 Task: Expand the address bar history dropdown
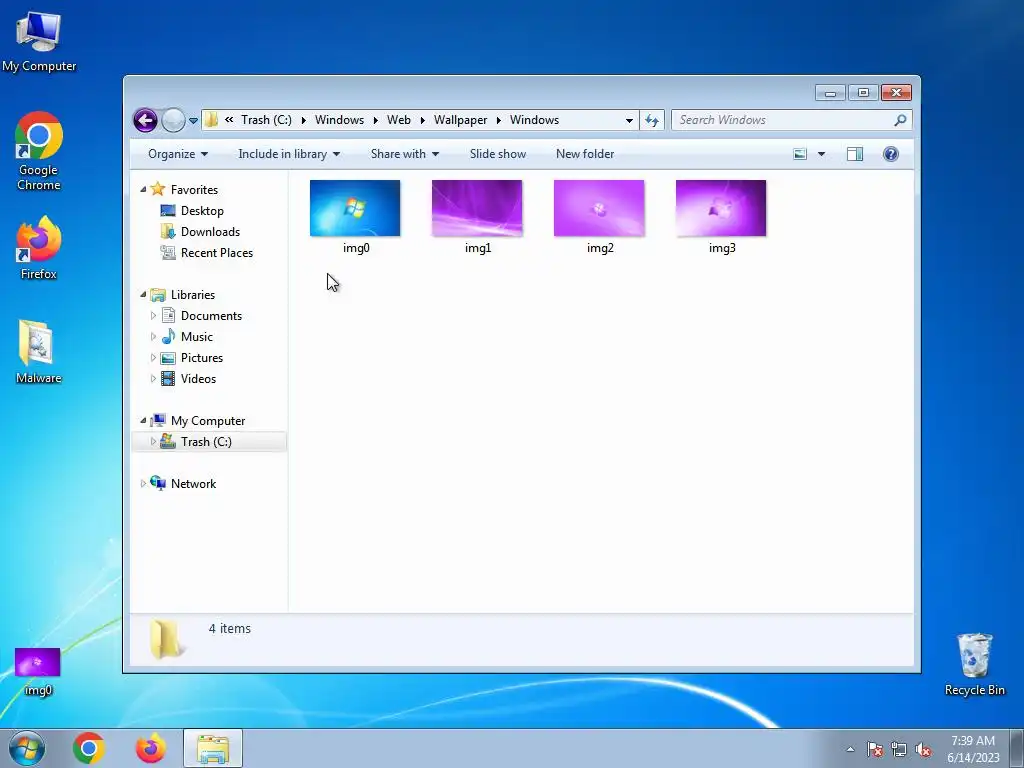(629, 120)
